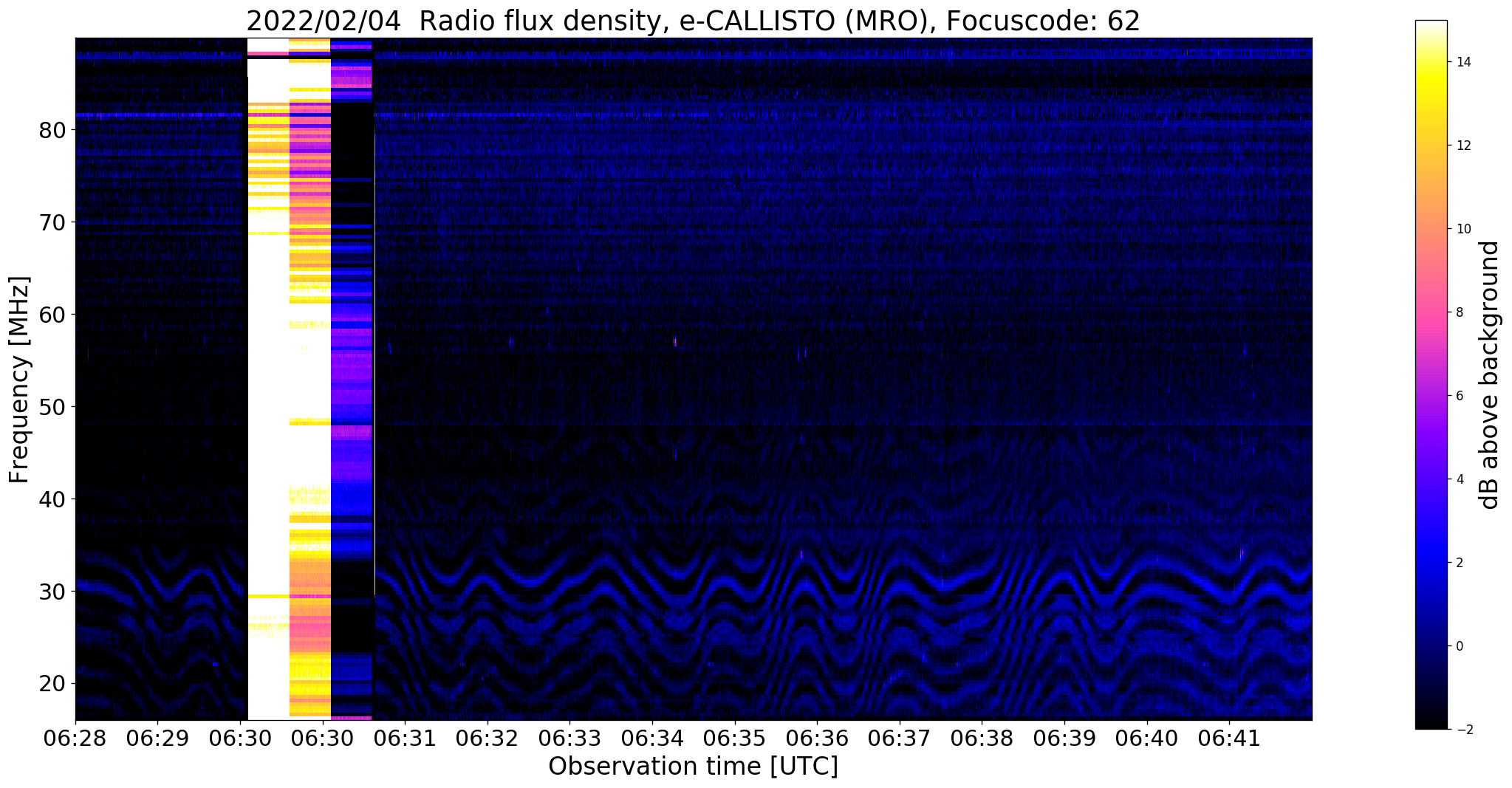The width and height of the screenshot is (1512, 788).
Task: Click the 06:39 time tick label
Action: (x=1064, y=738)
